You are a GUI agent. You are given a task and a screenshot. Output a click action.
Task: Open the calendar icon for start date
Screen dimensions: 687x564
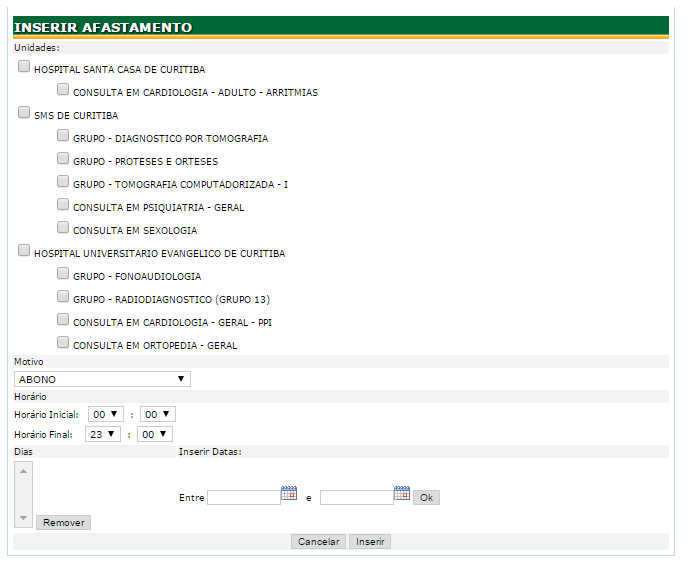point(289,493)
